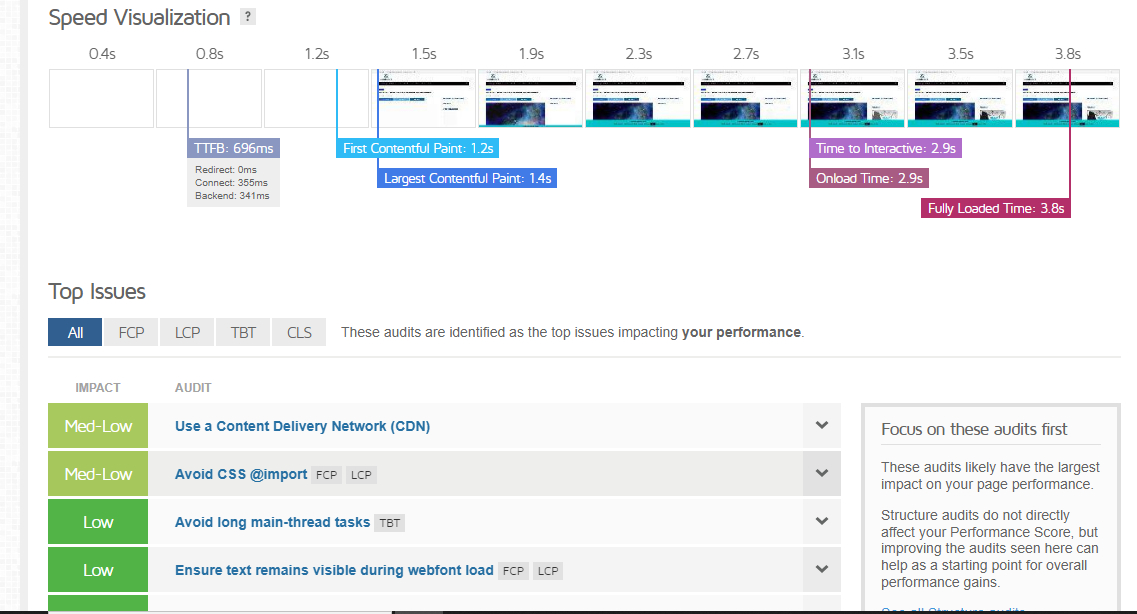1137x614 pixels.
Task: Click the 1.9s filmstrip screenshot thumbnail
Action: pyautogui.click(x=530, y=98)
